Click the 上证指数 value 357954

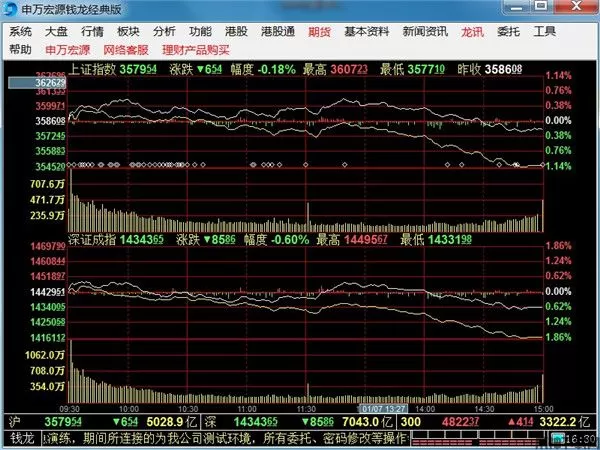point(138,69)
